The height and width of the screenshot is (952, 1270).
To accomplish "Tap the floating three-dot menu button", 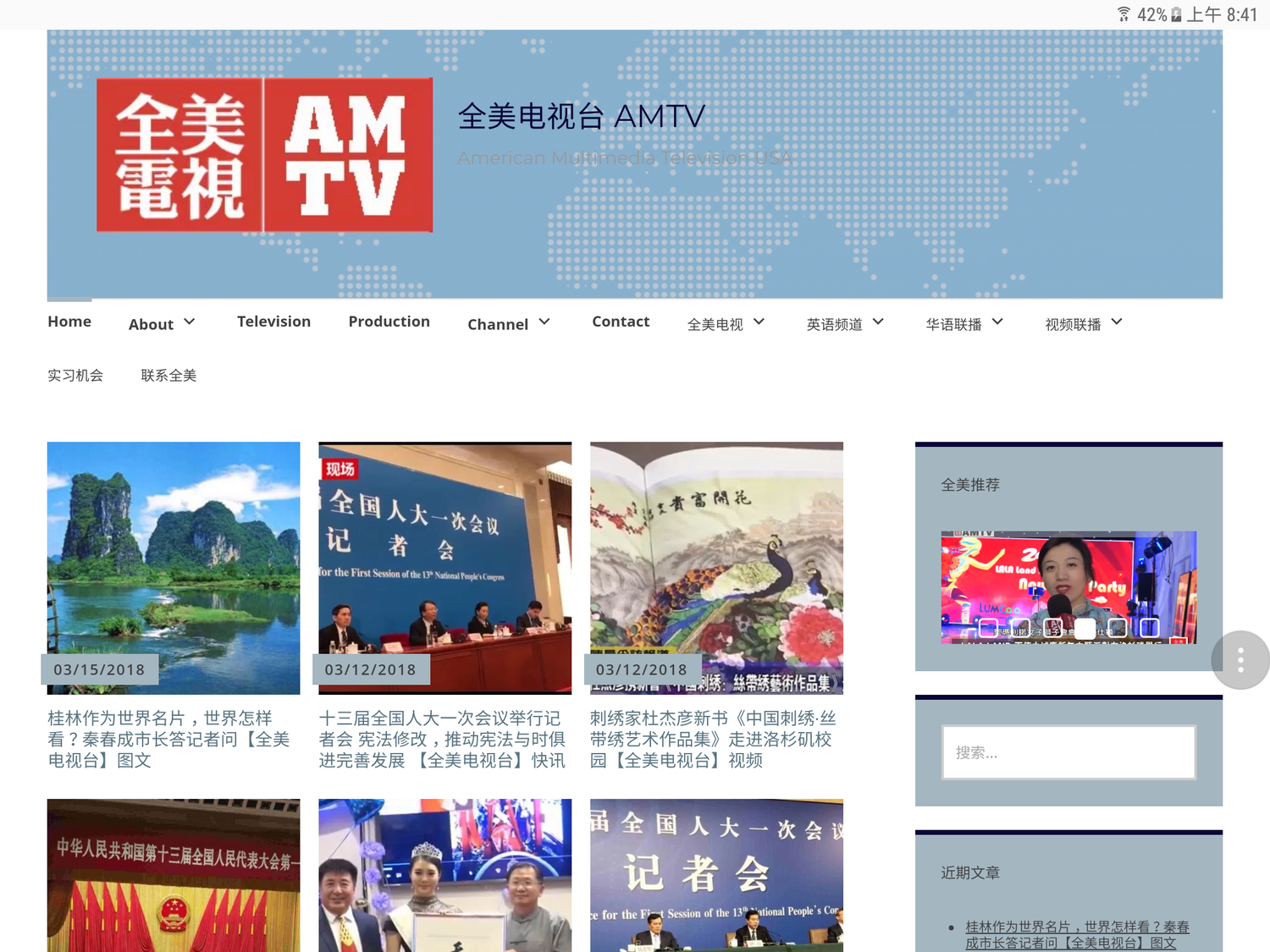I will click(x=1240, y=660).
